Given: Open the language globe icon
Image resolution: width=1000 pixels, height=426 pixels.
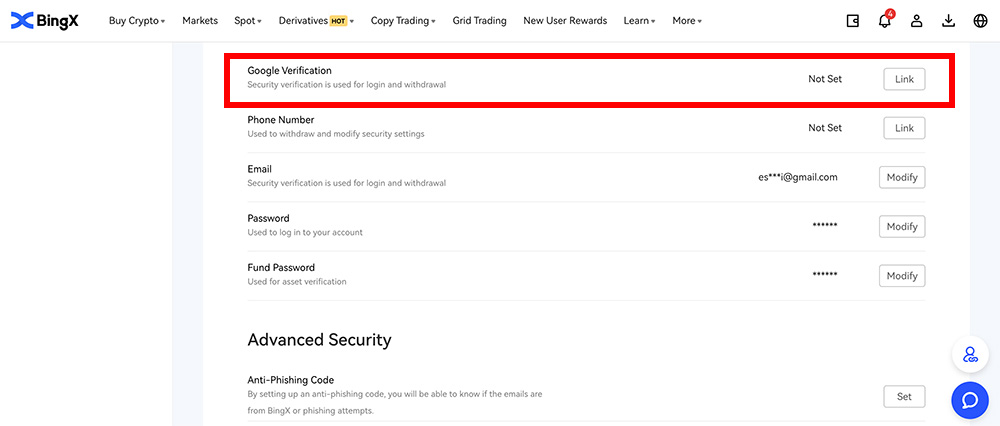Looking at the screenshot, I should 980,21.
